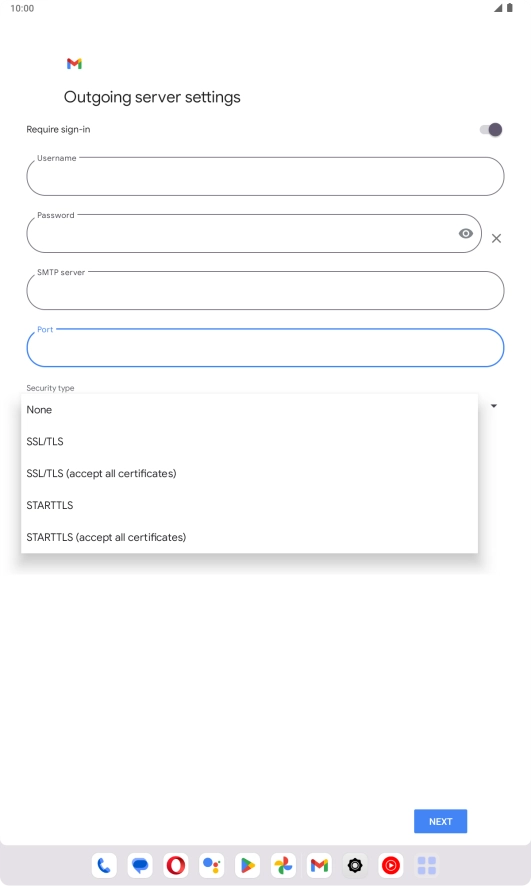Viewport: 531px width, 886px height.
Task: Focus the SMTP server field
Action: 265,290
